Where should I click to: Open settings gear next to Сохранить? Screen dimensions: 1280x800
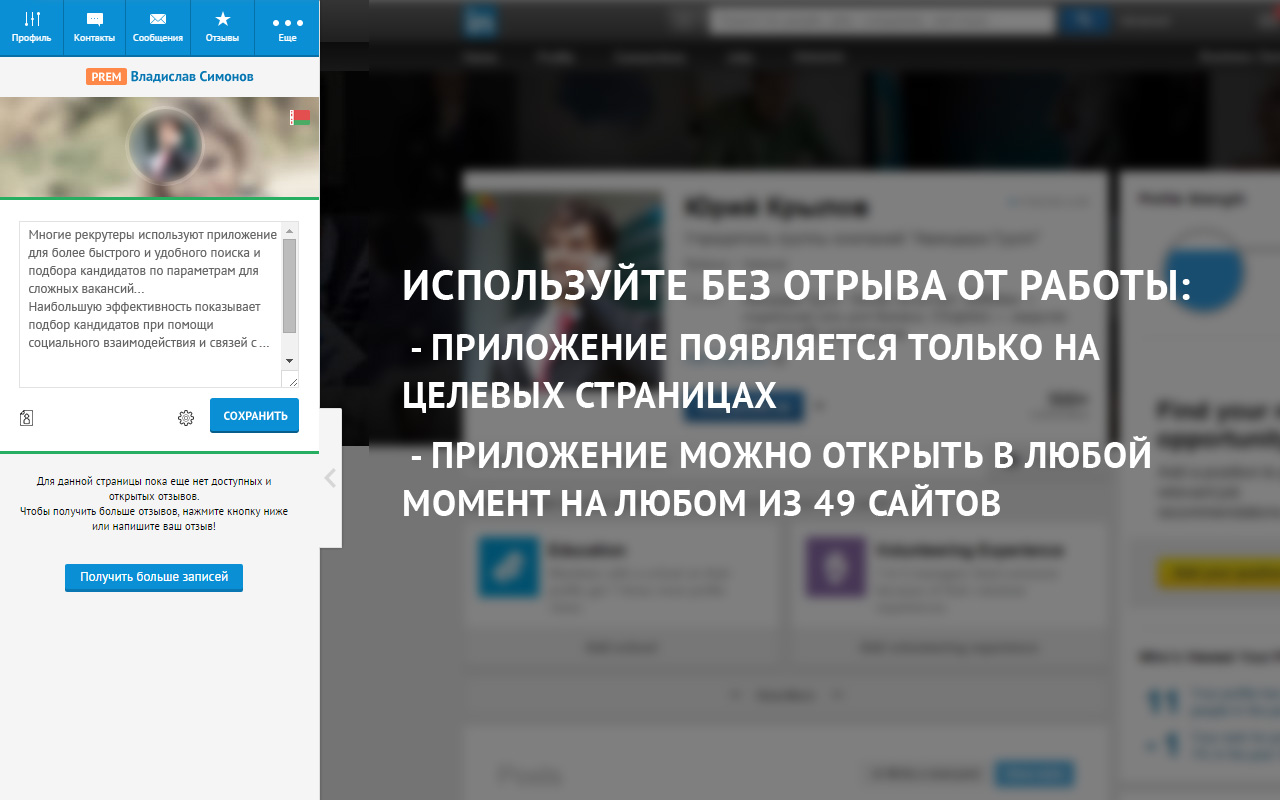(x=186, y=417)
